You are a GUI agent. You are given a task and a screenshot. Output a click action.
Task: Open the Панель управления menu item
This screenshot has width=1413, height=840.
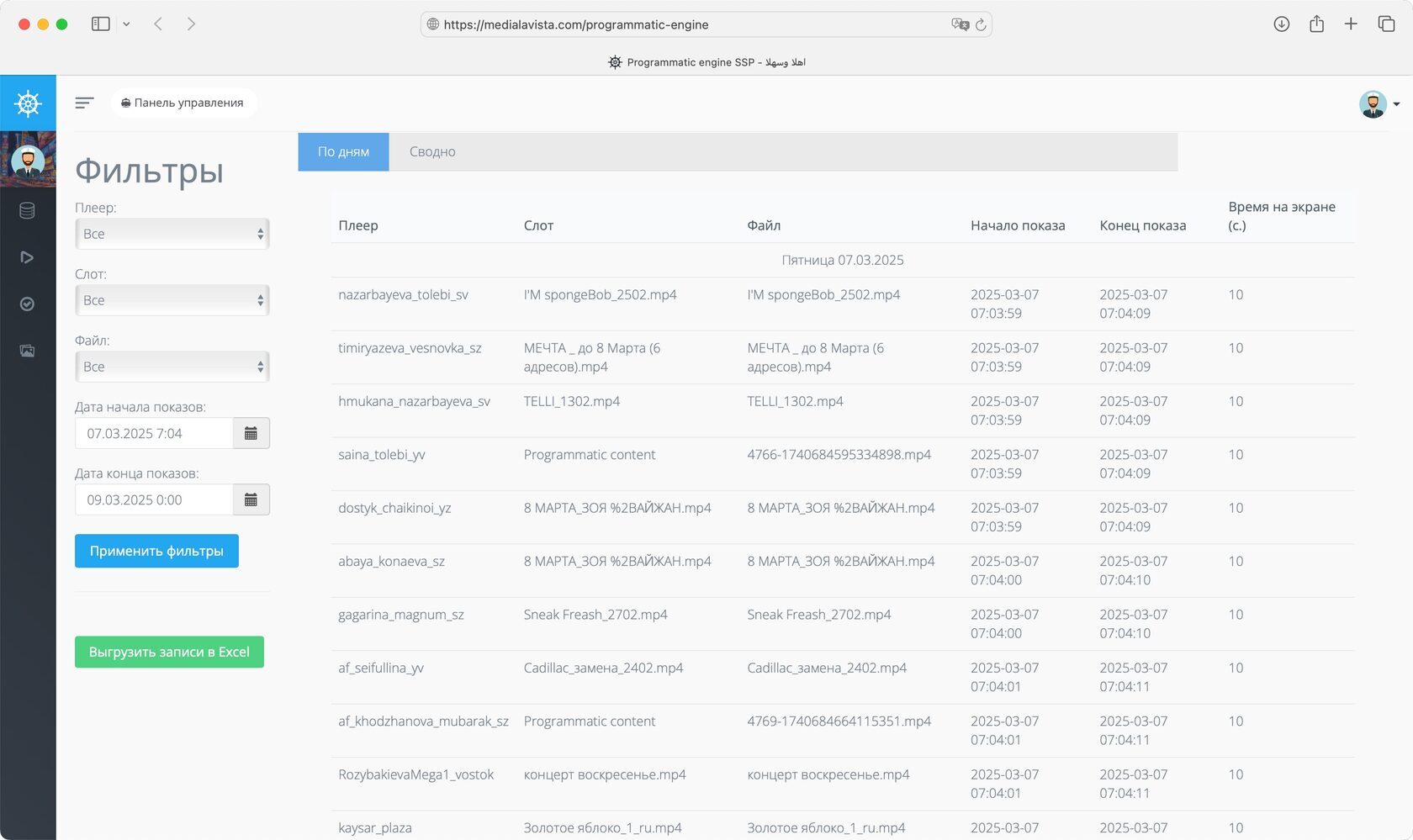184,102
